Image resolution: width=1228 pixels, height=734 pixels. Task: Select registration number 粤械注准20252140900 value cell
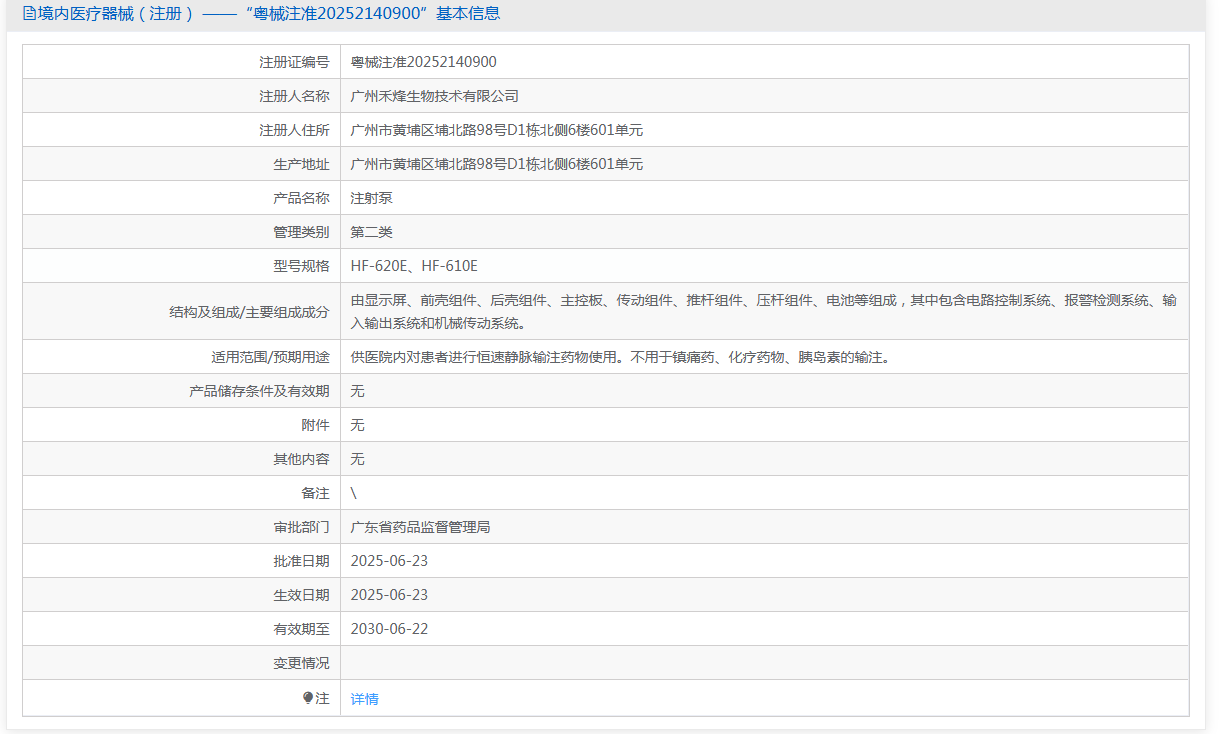click(x=423, y=62)
